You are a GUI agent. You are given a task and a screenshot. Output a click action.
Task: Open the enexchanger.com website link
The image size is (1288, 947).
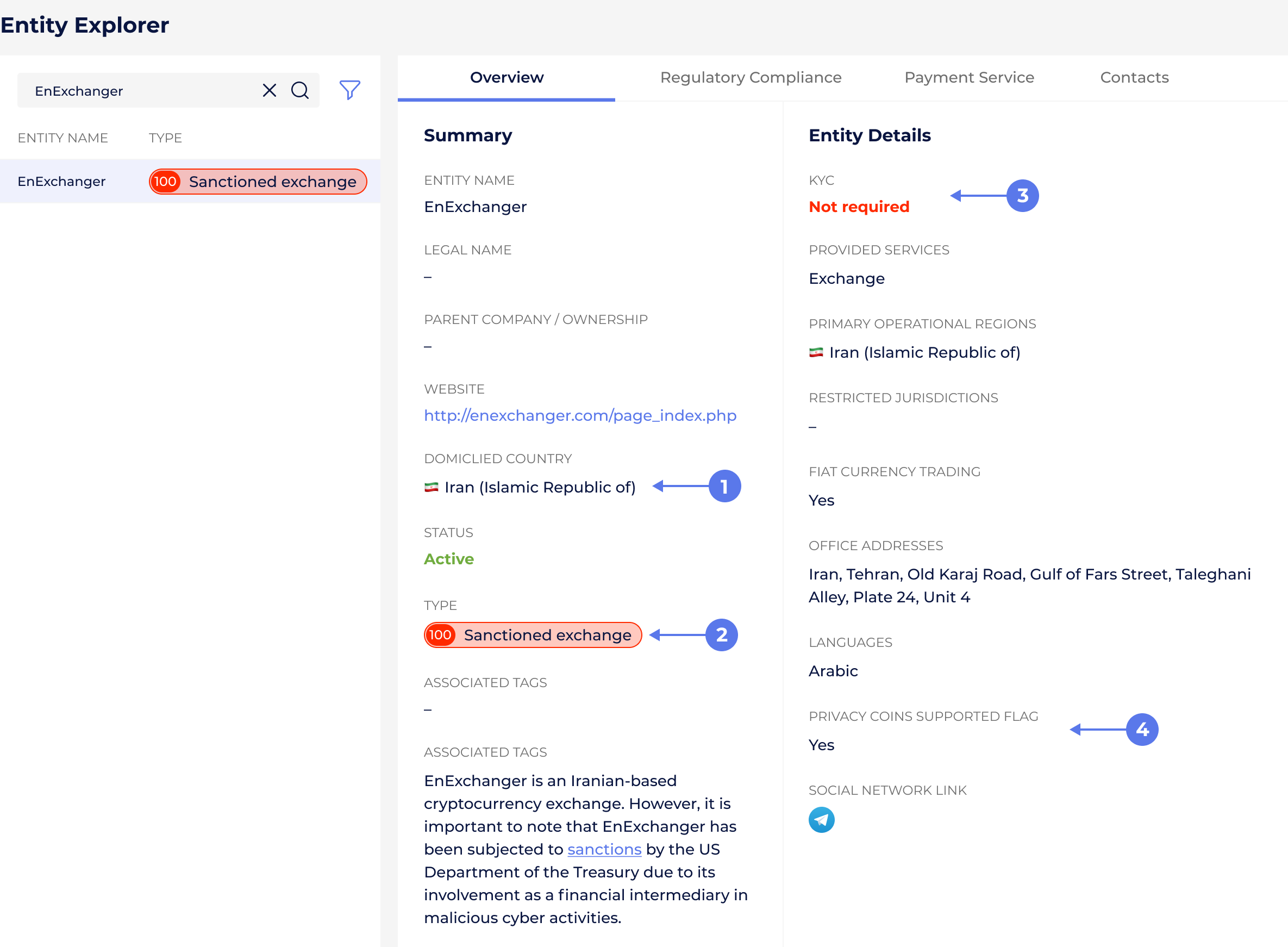580,415
